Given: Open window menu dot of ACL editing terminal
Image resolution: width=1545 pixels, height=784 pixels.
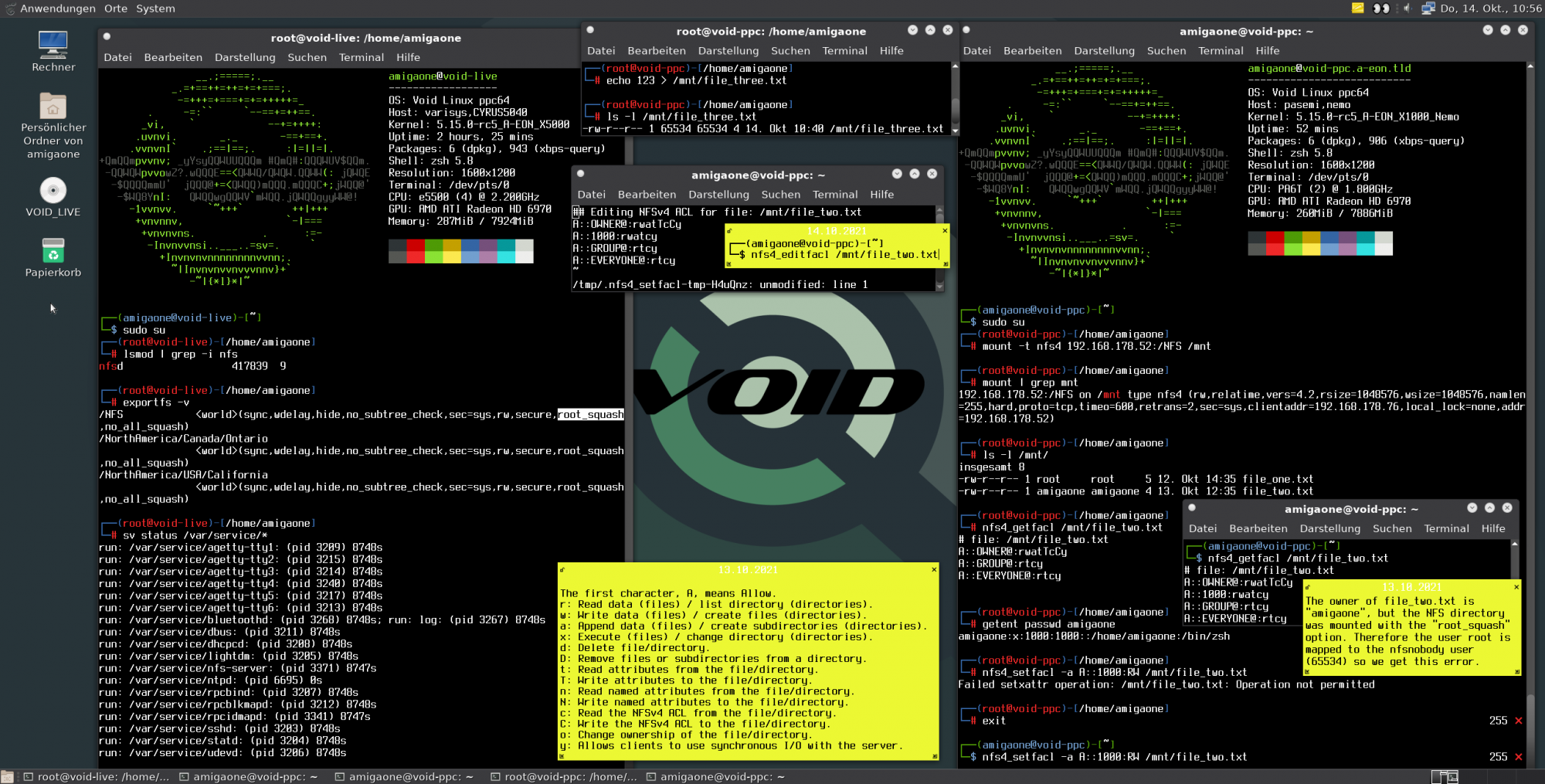Looking at the screenshot, I should (580, 174).
